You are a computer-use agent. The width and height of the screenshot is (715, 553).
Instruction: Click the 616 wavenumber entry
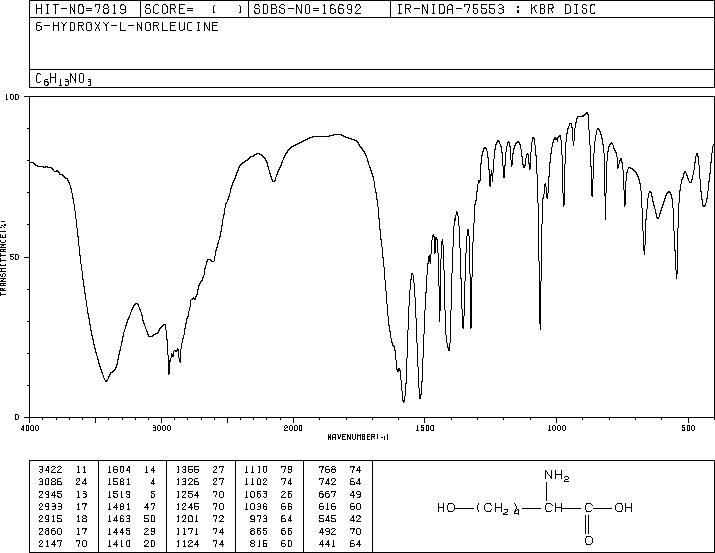(x=327, y=506)
